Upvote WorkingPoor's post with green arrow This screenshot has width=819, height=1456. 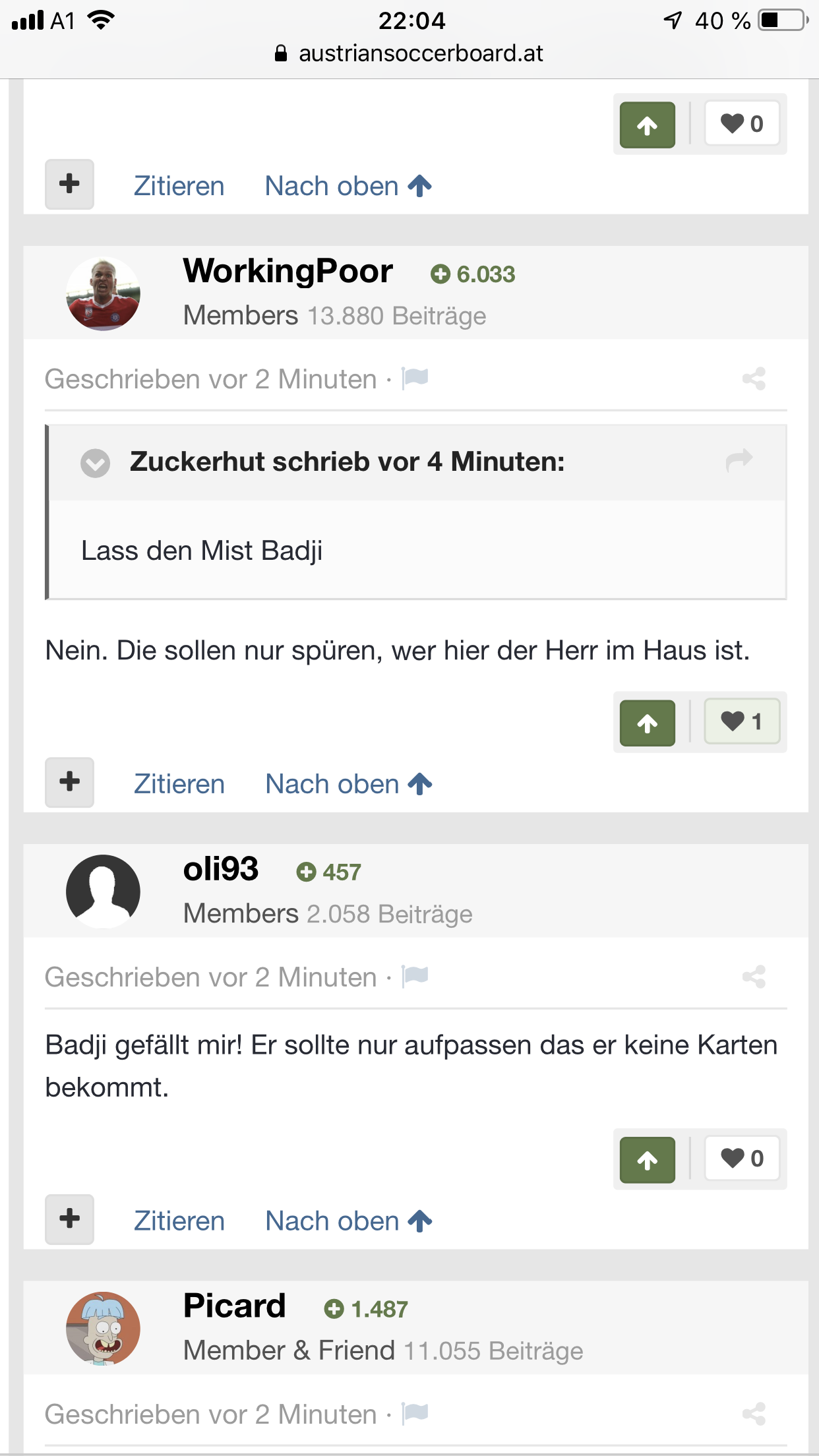[647, 723]
